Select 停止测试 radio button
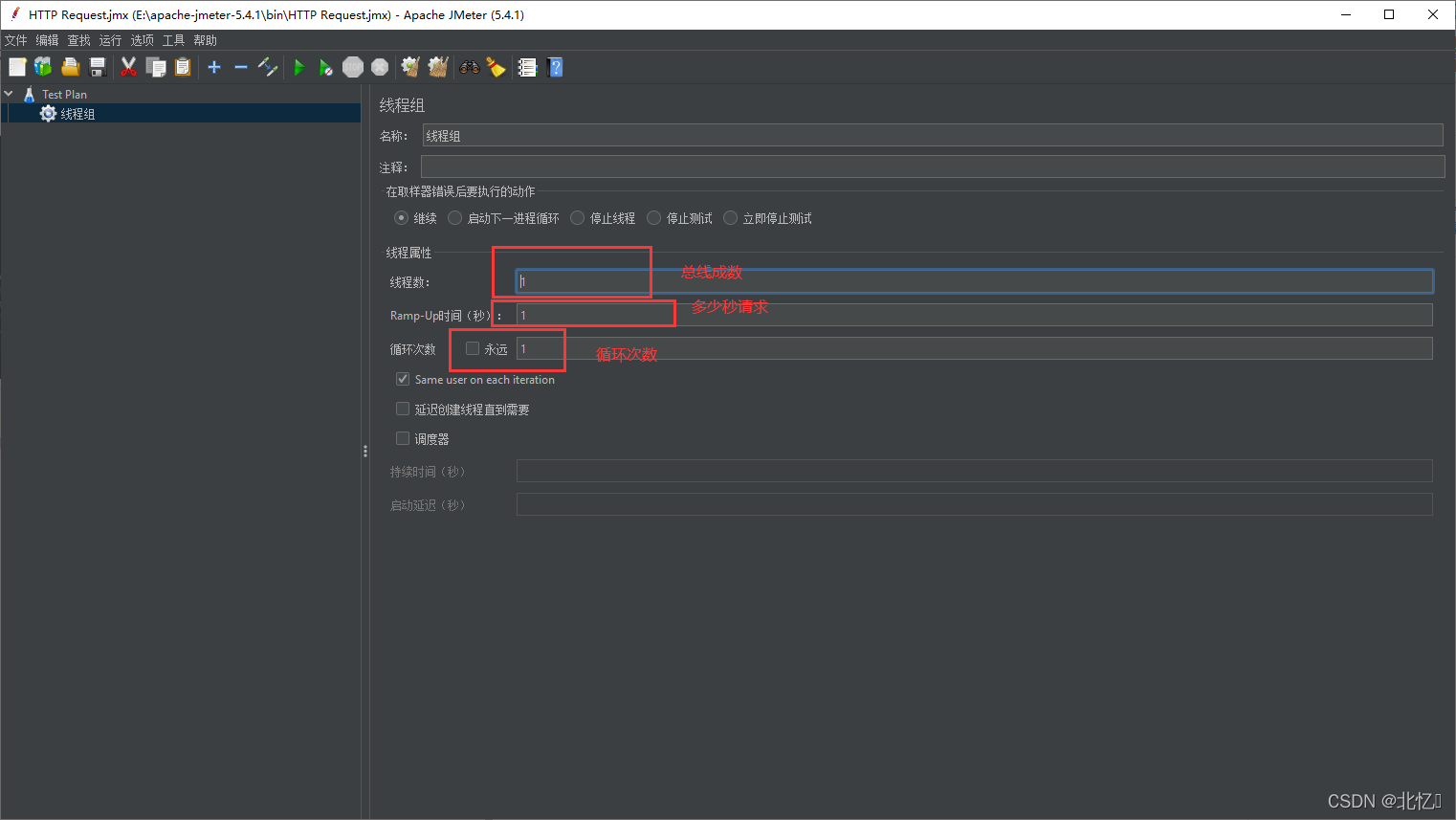The height and width of the screenshot is (820, 1456). click(x=654, y=218)
